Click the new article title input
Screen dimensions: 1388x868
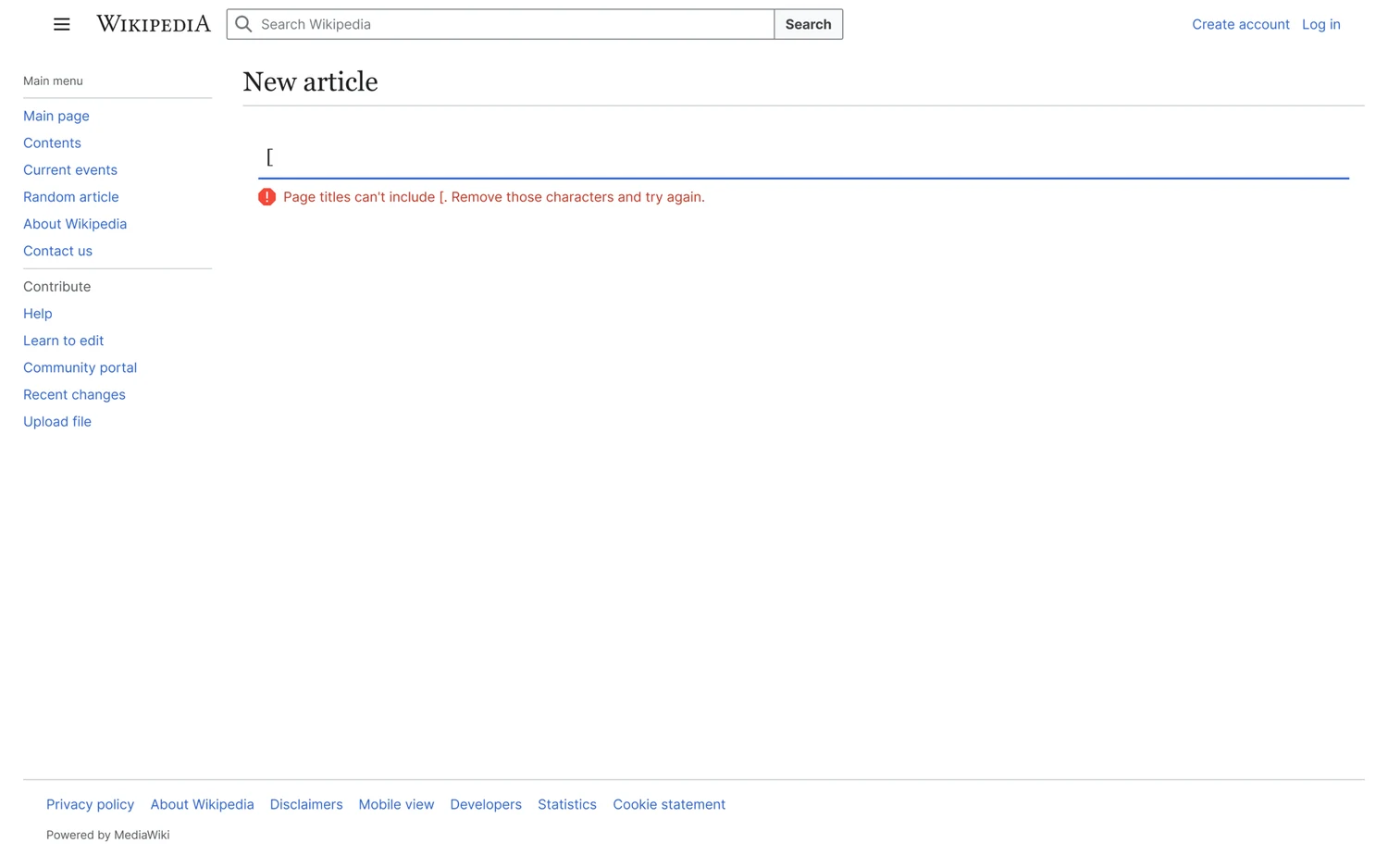click(803, 157)
